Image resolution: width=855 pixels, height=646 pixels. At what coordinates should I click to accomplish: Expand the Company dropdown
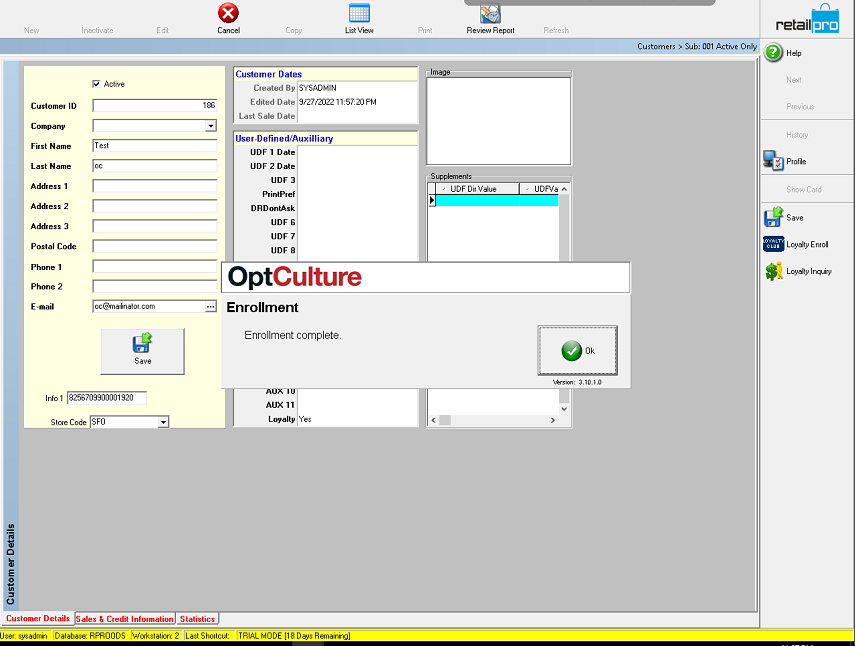click(x=210, y=126)
